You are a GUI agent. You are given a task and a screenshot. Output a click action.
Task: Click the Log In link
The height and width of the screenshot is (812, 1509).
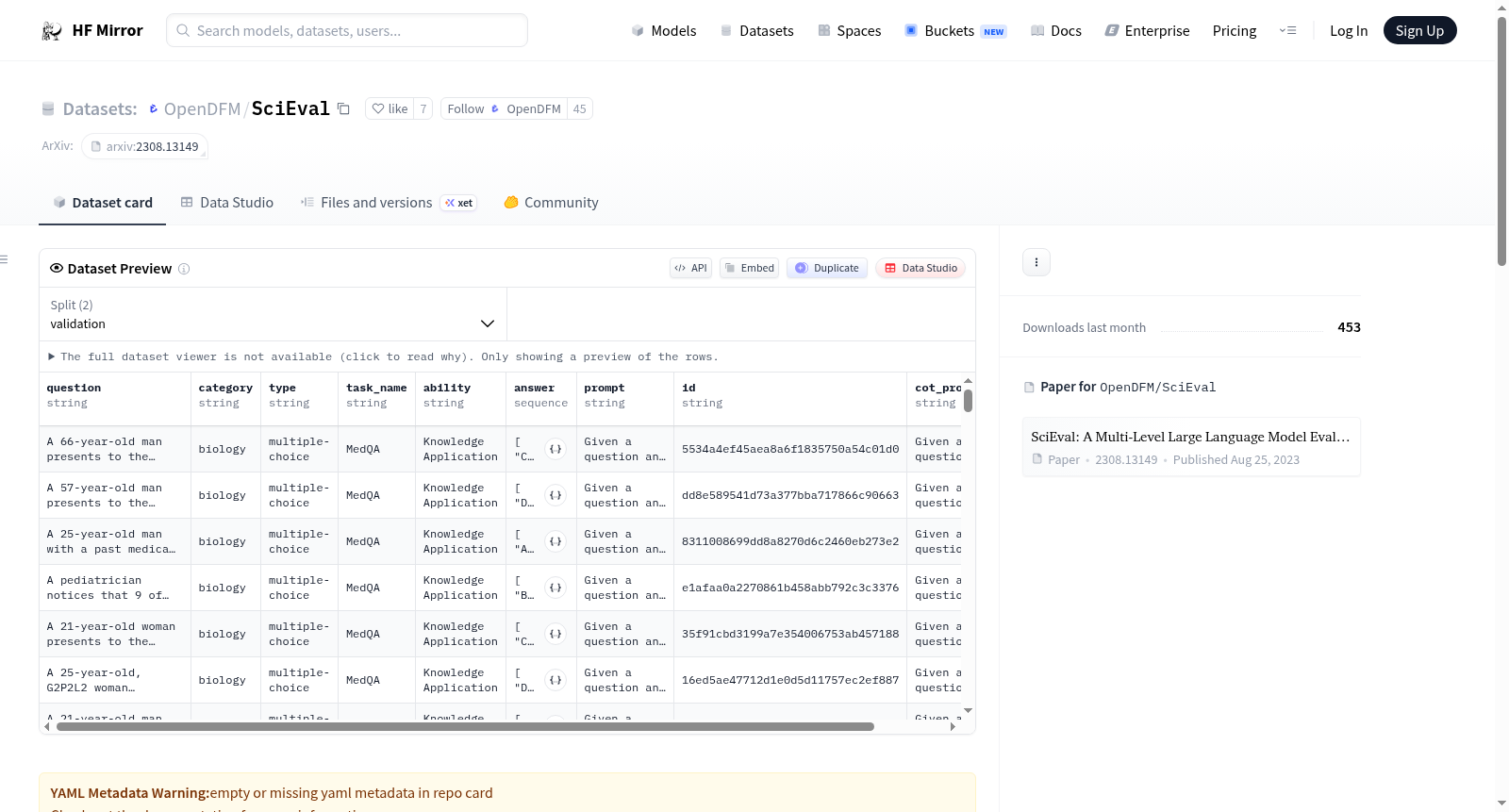(1349, 30)
